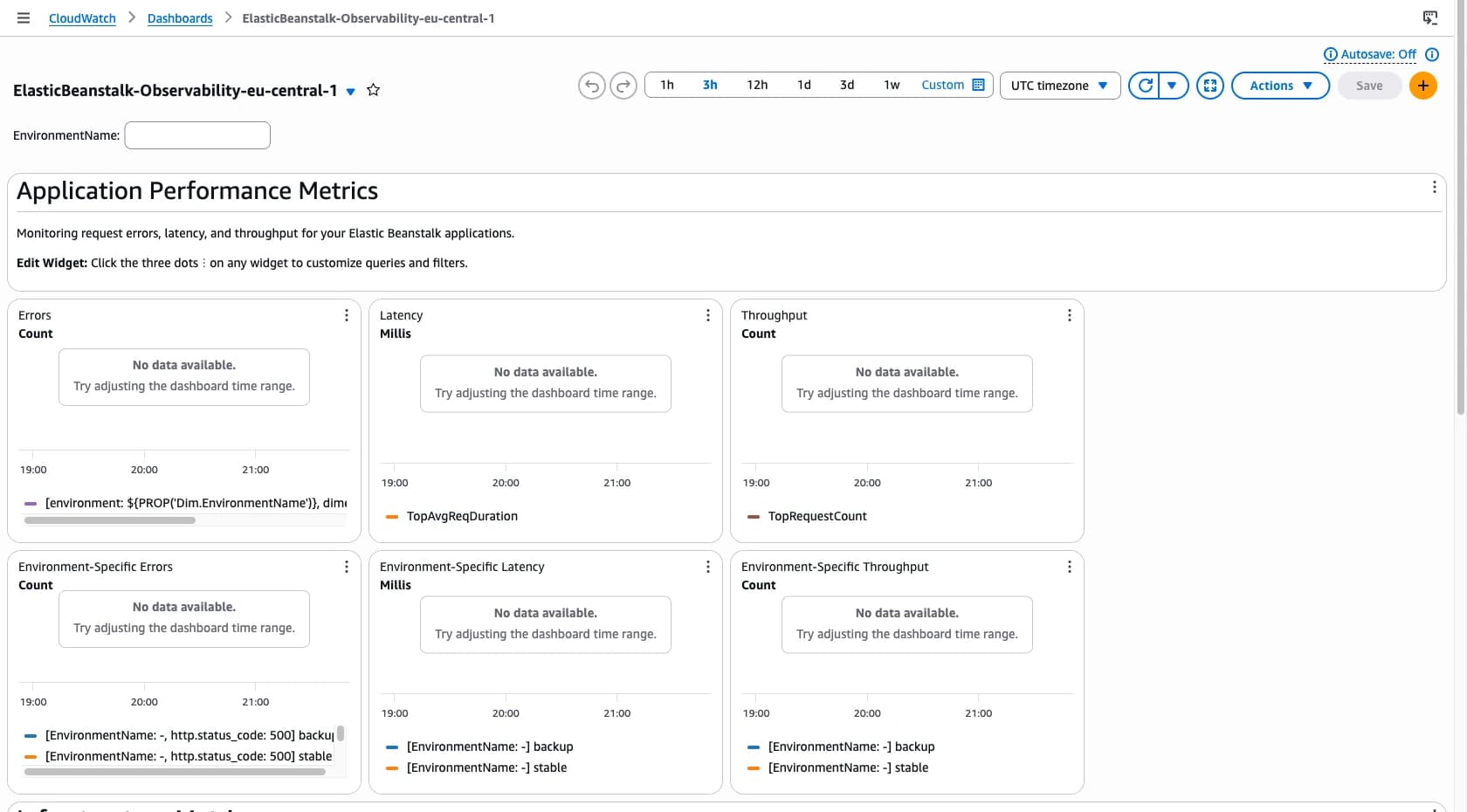
Task: Click stable legend entry in Environment-Specific Throughput
Action: (848, 767)
